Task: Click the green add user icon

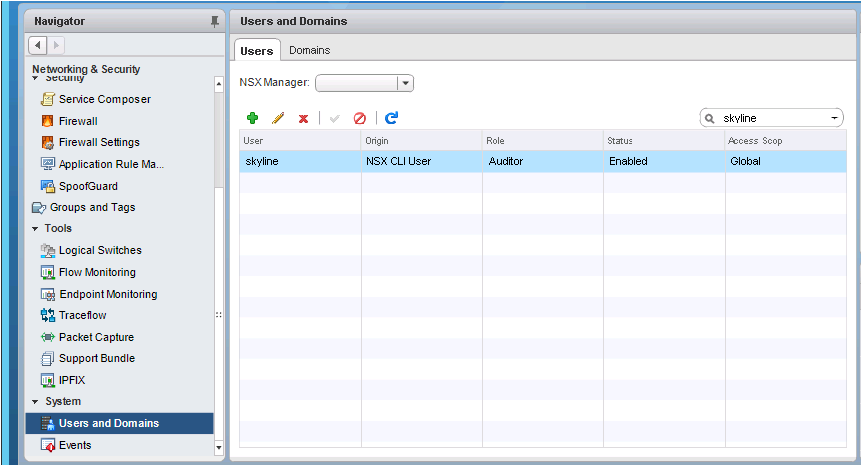Action: pyautogui.click(x=252, y=118)
